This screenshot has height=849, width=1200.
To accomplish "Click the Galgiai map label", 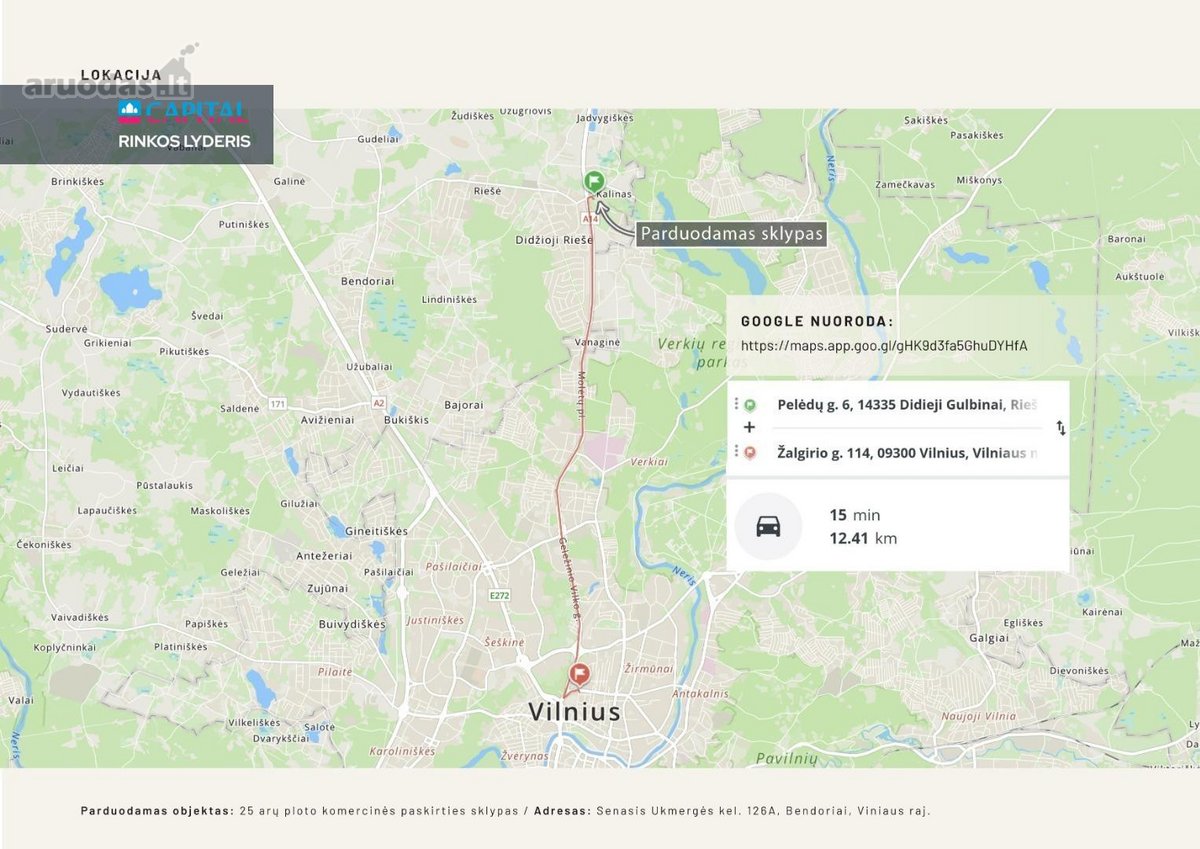I will coord(989,637).
